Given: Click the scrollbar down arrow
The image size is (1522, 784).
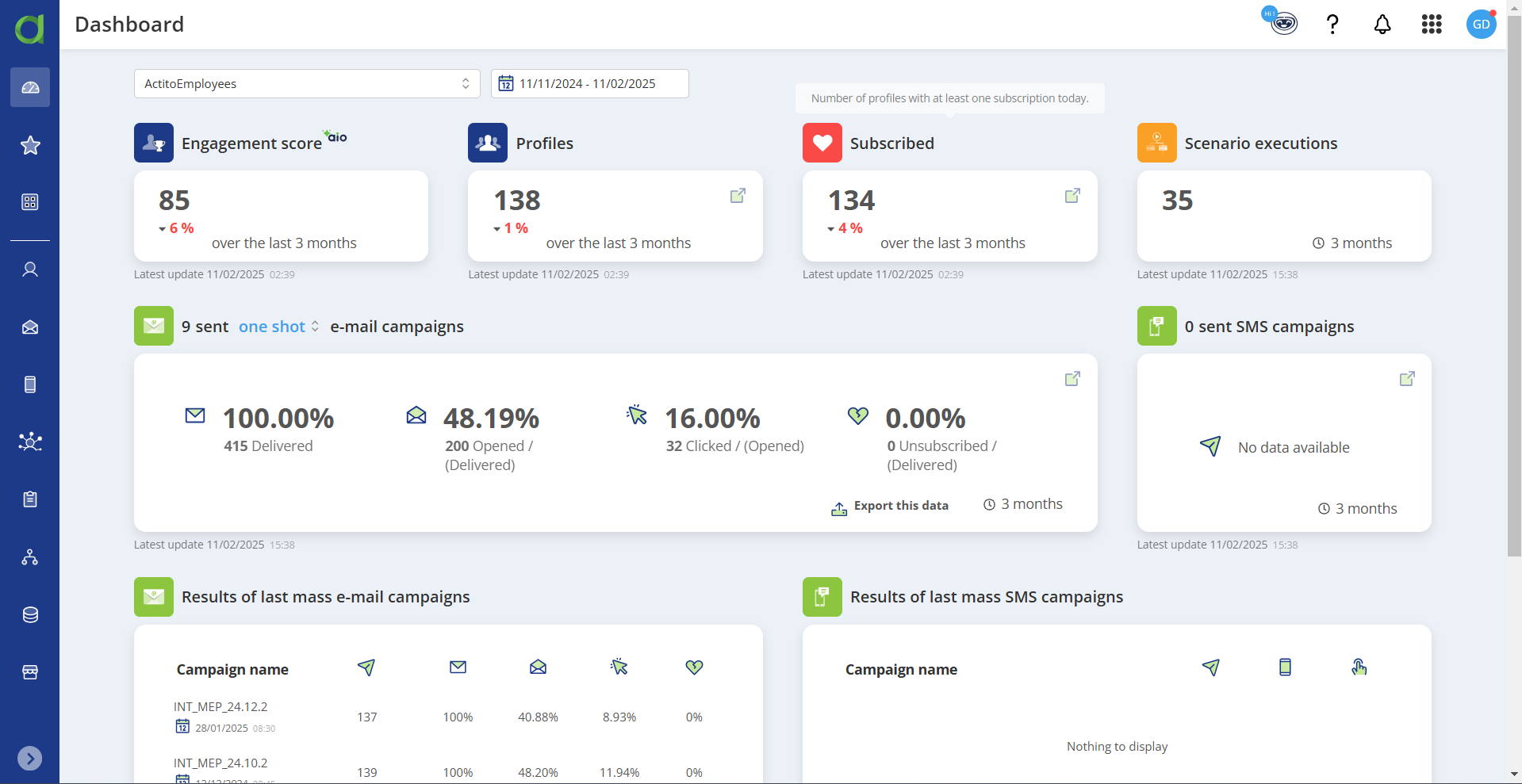Looking at the screenshot, I should coord(1514,774).
